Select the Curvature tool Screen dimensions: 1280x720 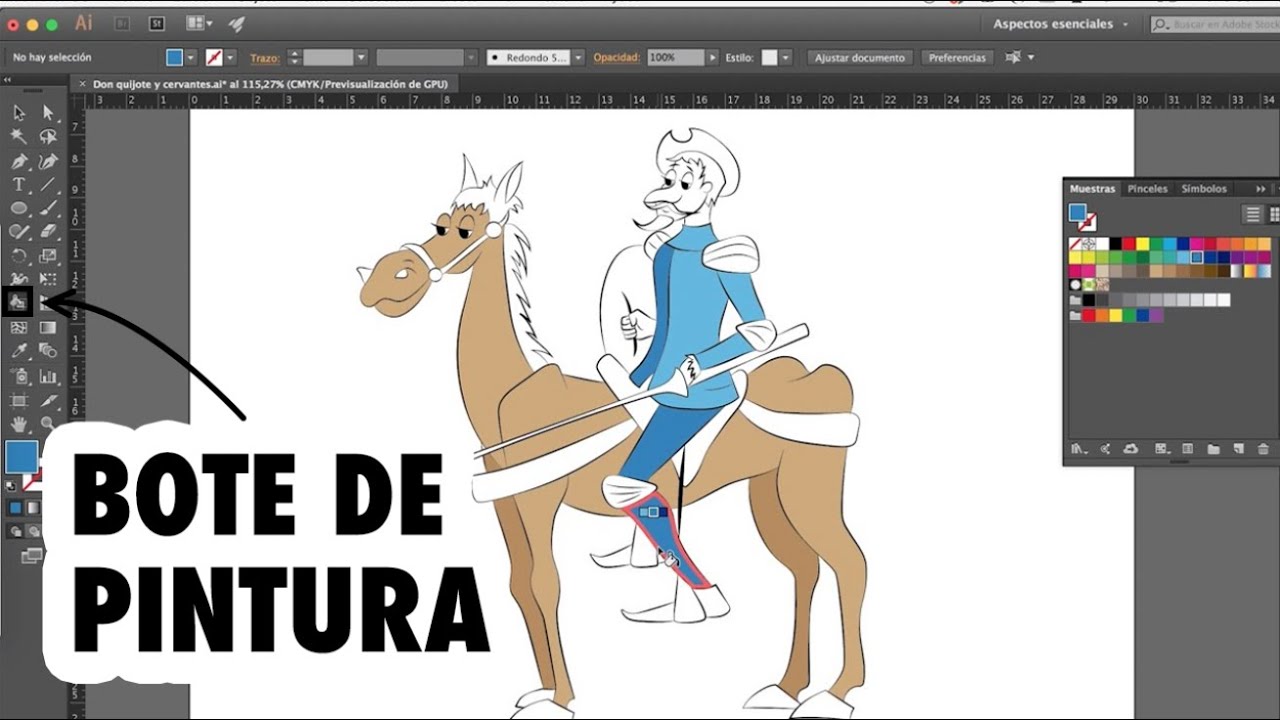click(x=48, y=160)
